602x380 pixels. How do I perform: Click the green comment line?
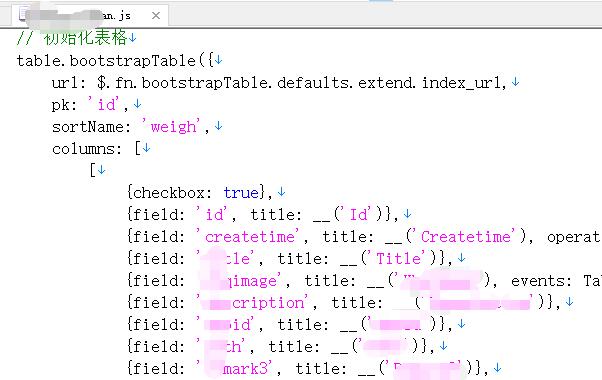72,38
